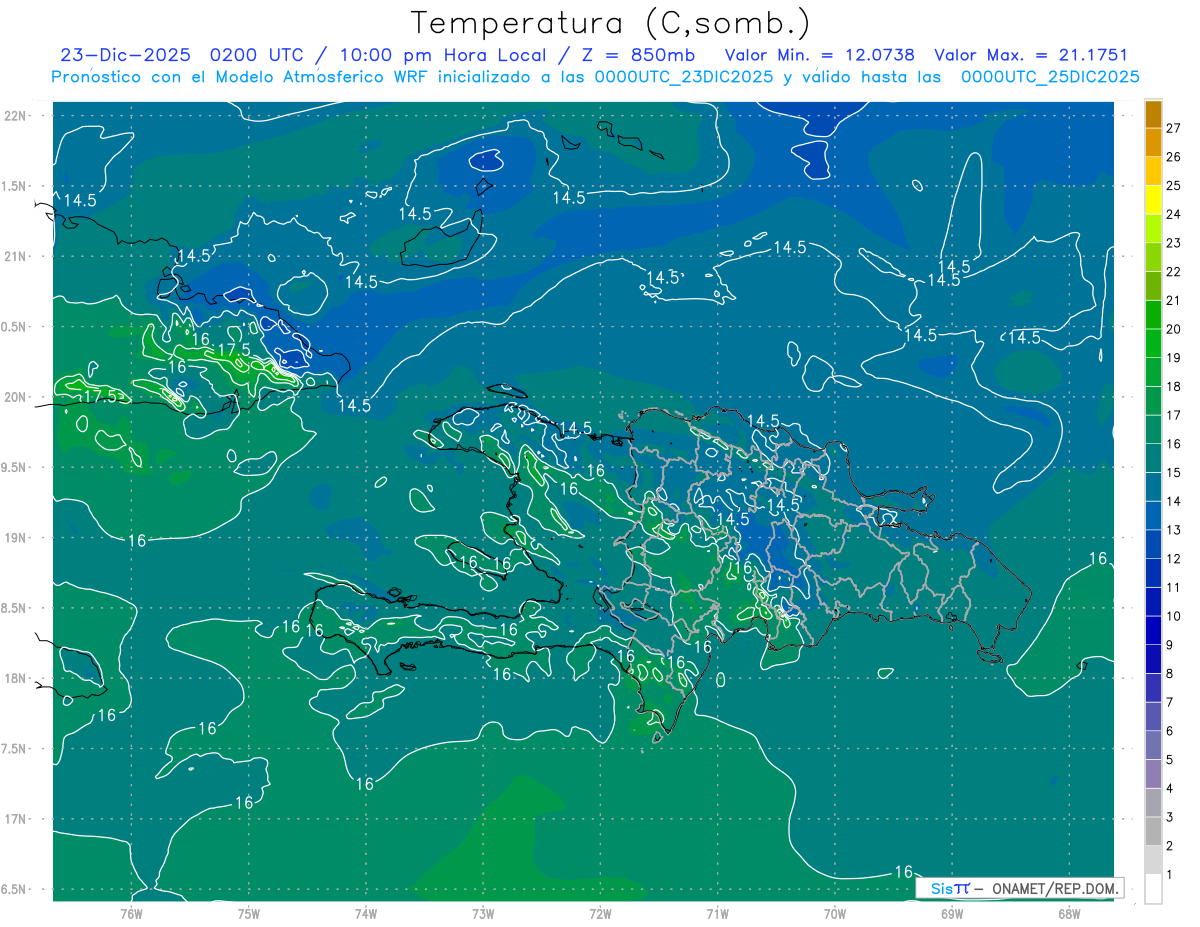Click the '70W' longitude axis label

pos(834,913)
